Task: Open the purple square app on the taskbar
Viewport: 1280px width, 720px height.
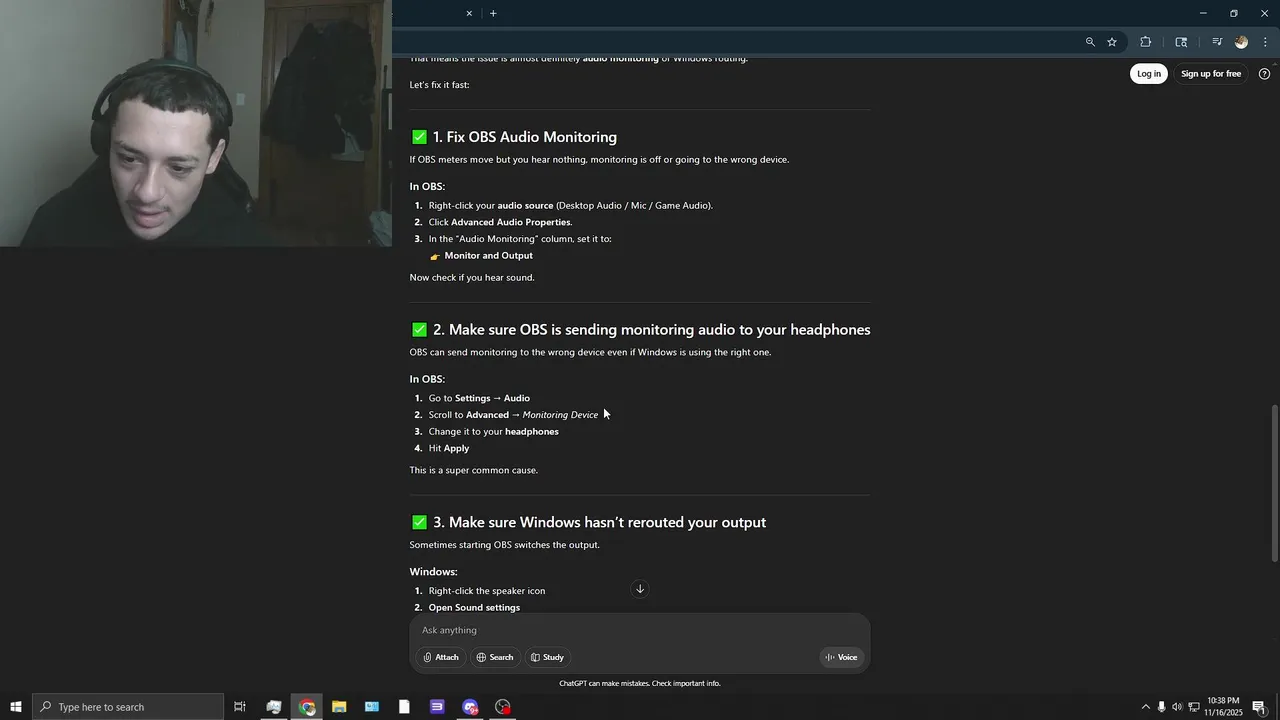Action: [x=437, y=707]
